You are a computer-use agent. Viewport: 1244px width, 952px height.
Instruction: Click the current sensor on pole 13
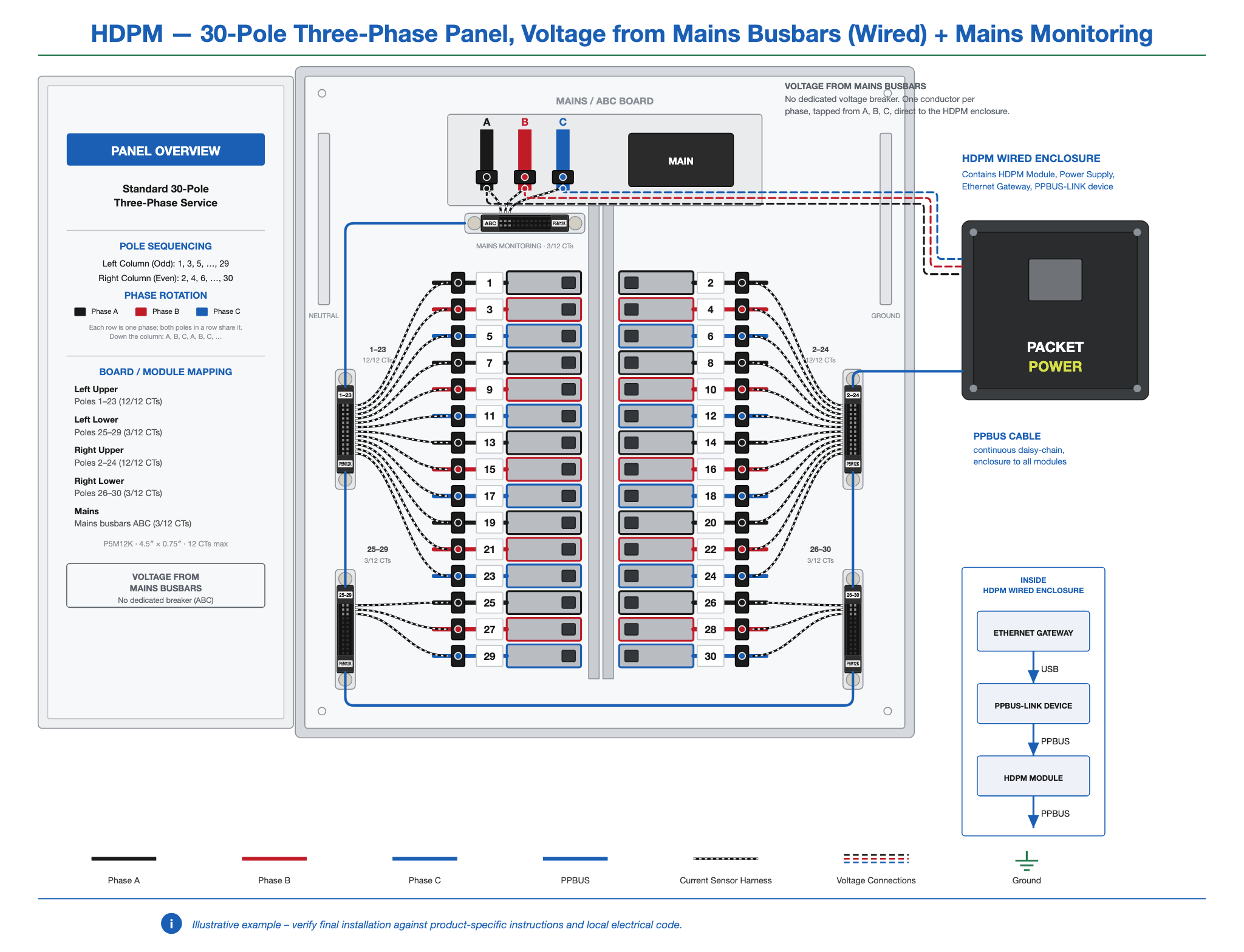(458, 443)
